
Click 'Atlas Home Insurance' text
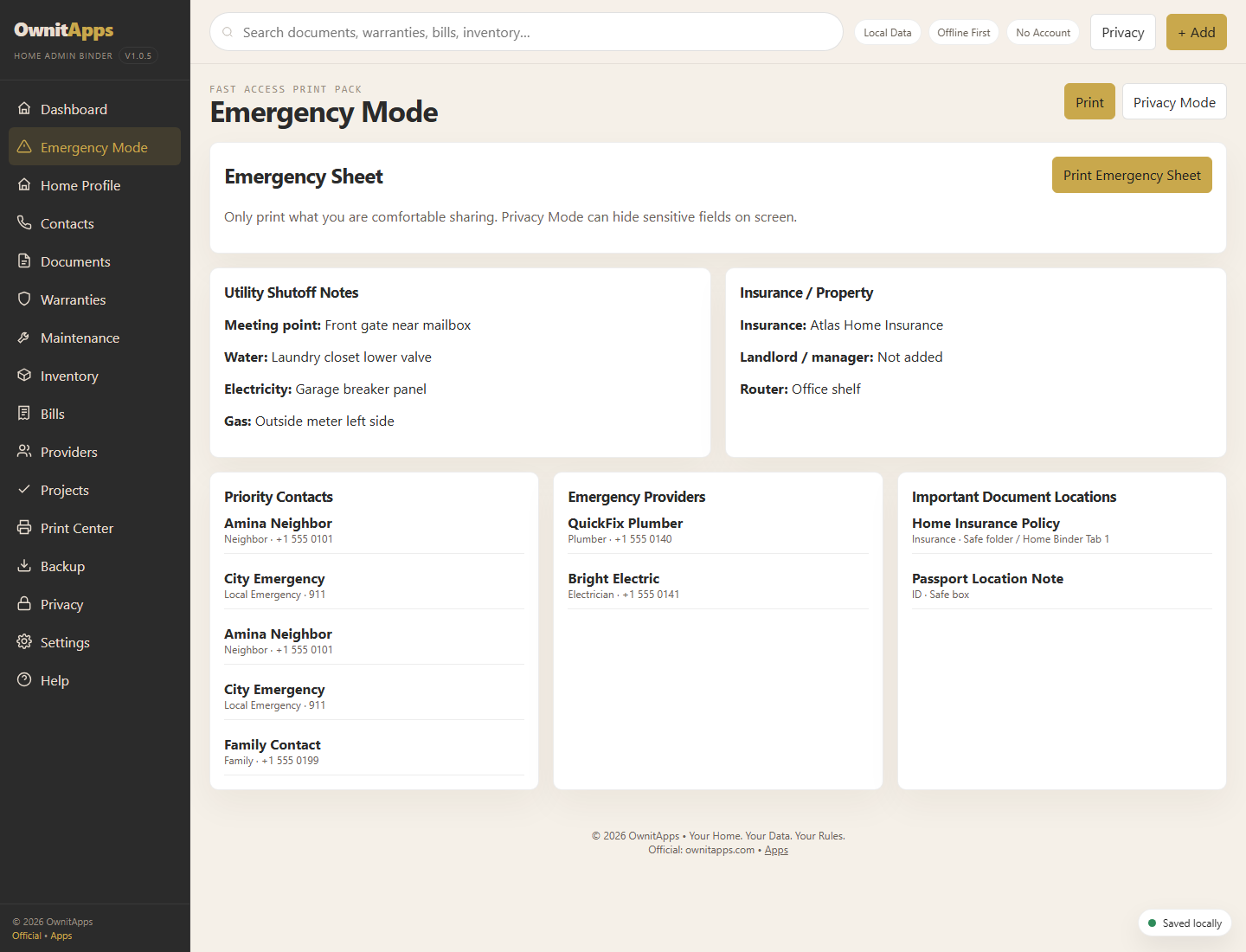(x=877, y=325)
